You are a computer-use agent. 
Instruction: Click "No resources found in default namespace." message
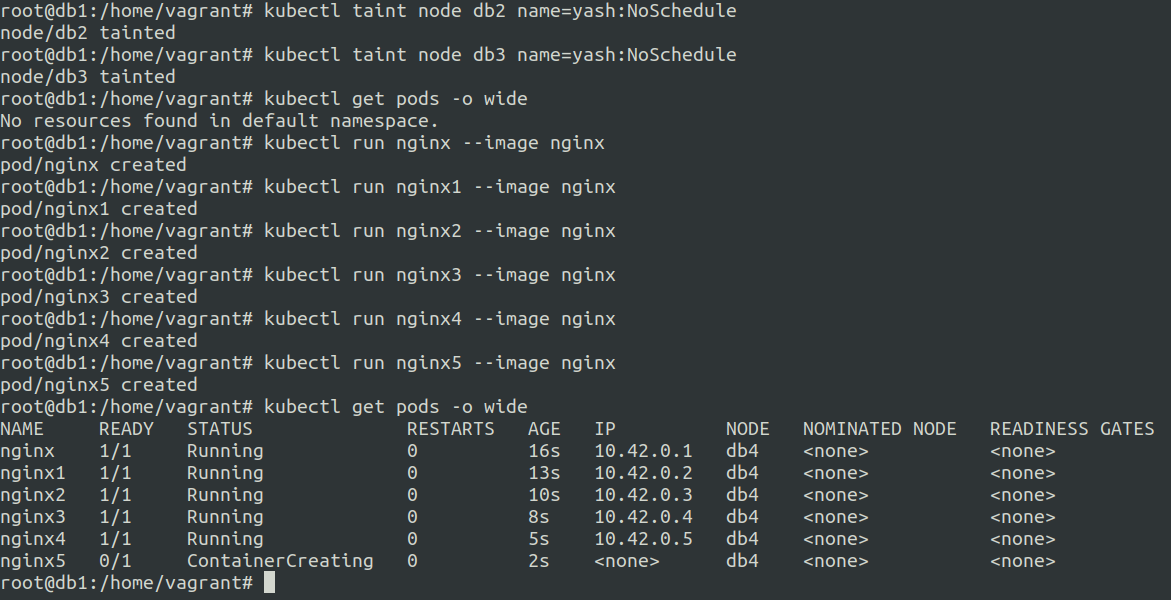220,121
